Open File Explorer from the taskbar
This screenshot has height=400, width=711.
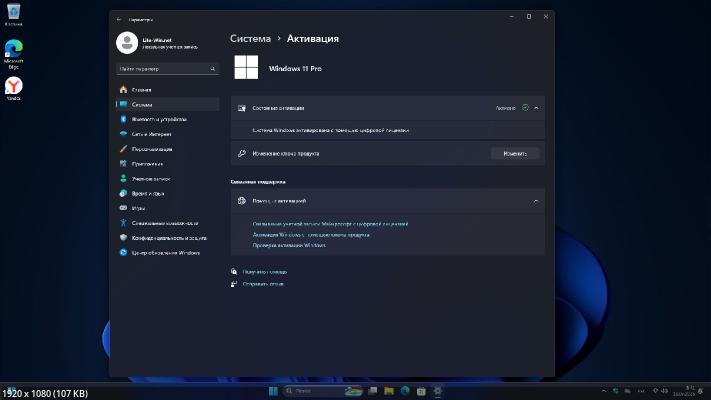(x=389, y=391)
